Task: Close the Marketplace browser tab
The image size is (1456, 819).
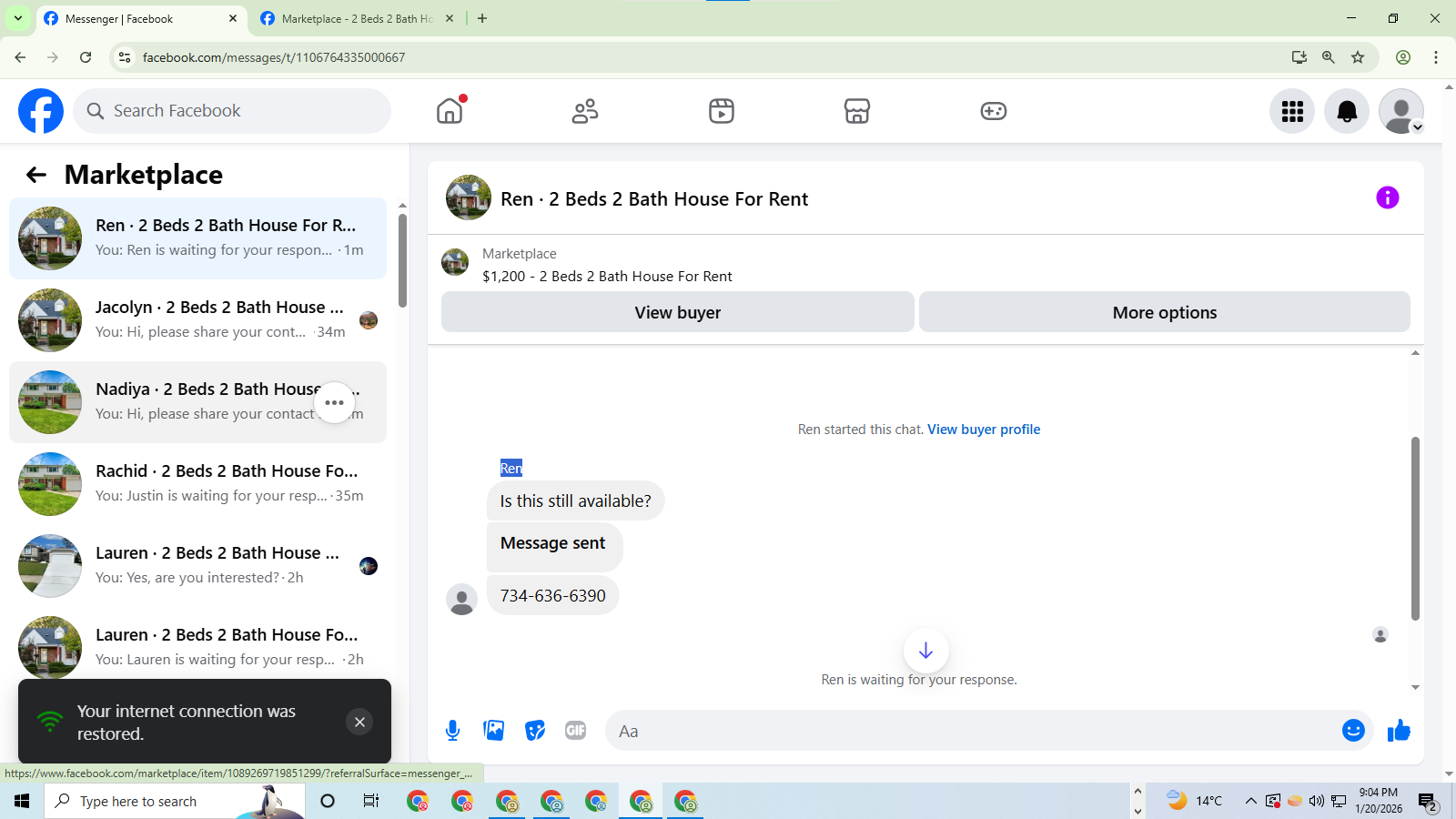Action: (x=450, y=18)
